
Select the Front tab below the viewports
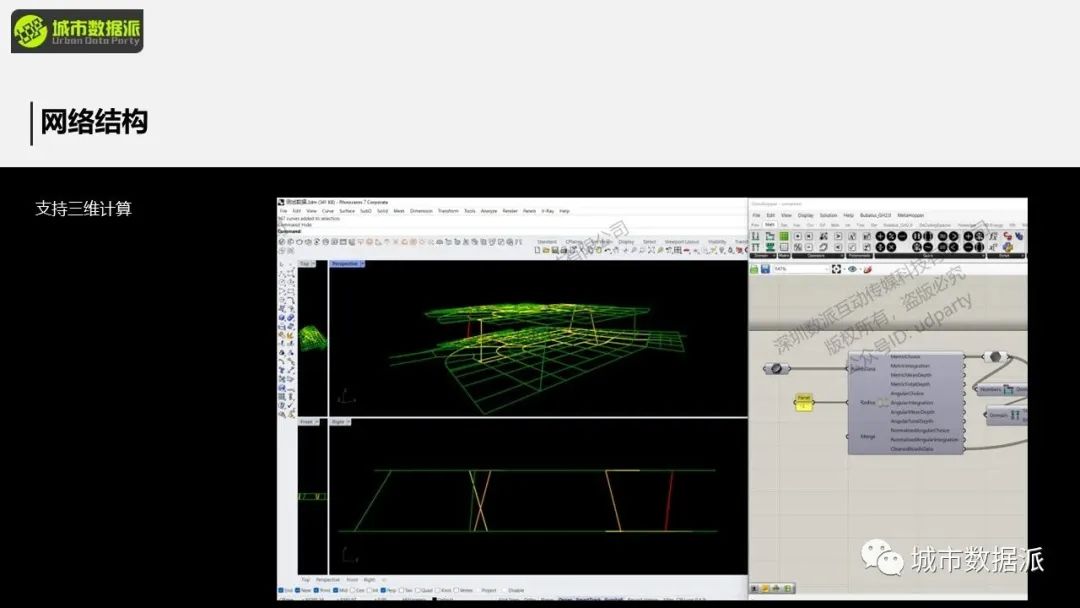tap(352, 580)
